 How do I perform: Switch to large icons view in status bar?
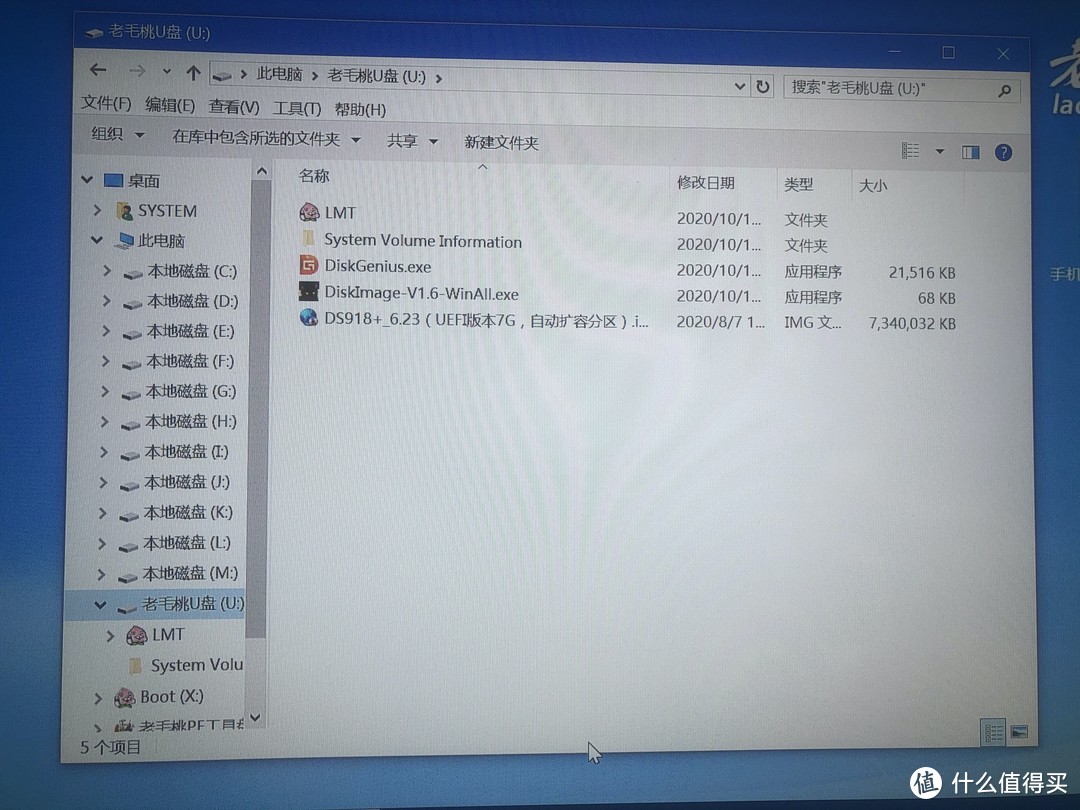[1019, 732]
